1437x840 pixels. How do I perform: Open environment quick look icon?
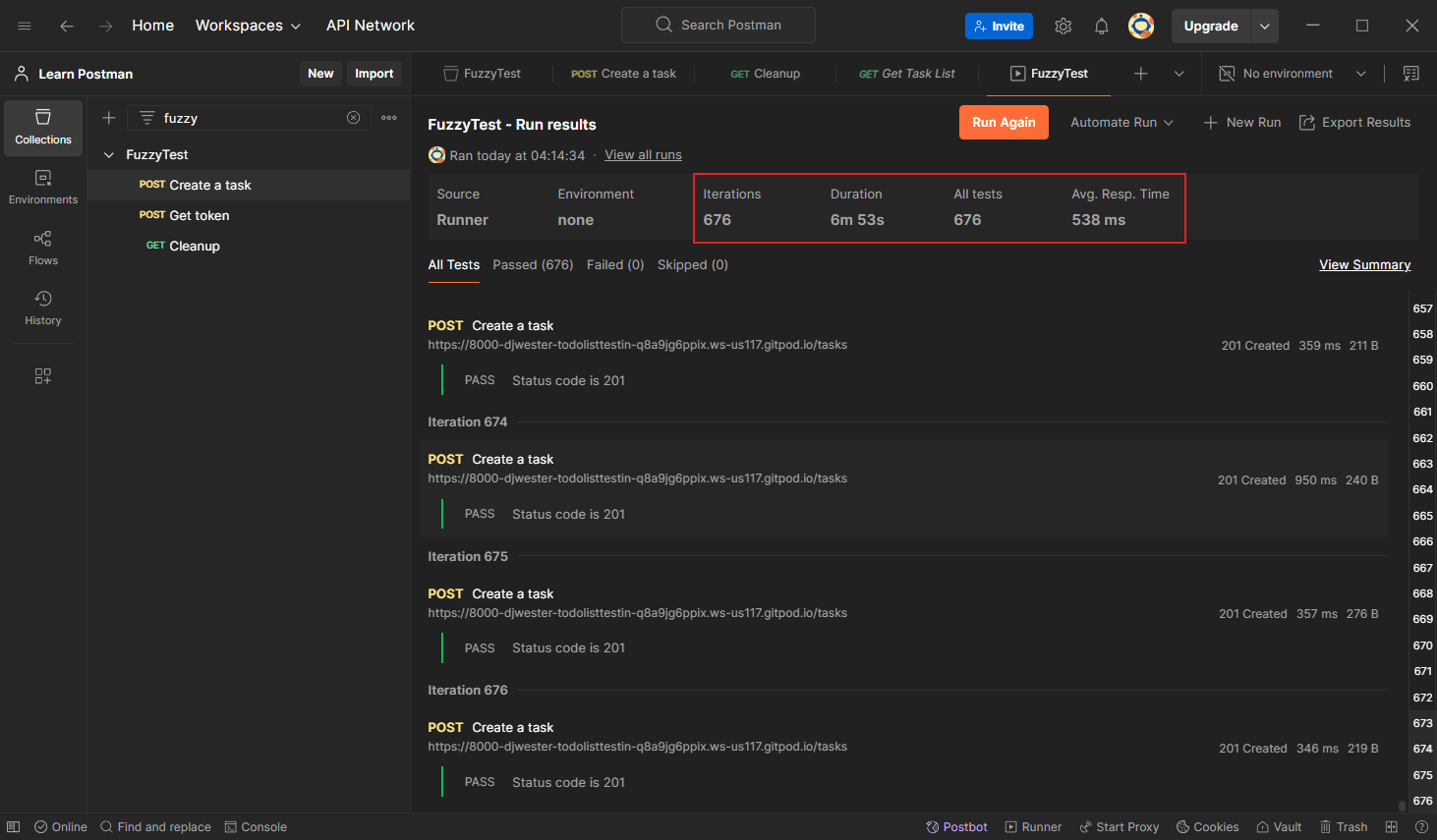tap(1411, 74)
